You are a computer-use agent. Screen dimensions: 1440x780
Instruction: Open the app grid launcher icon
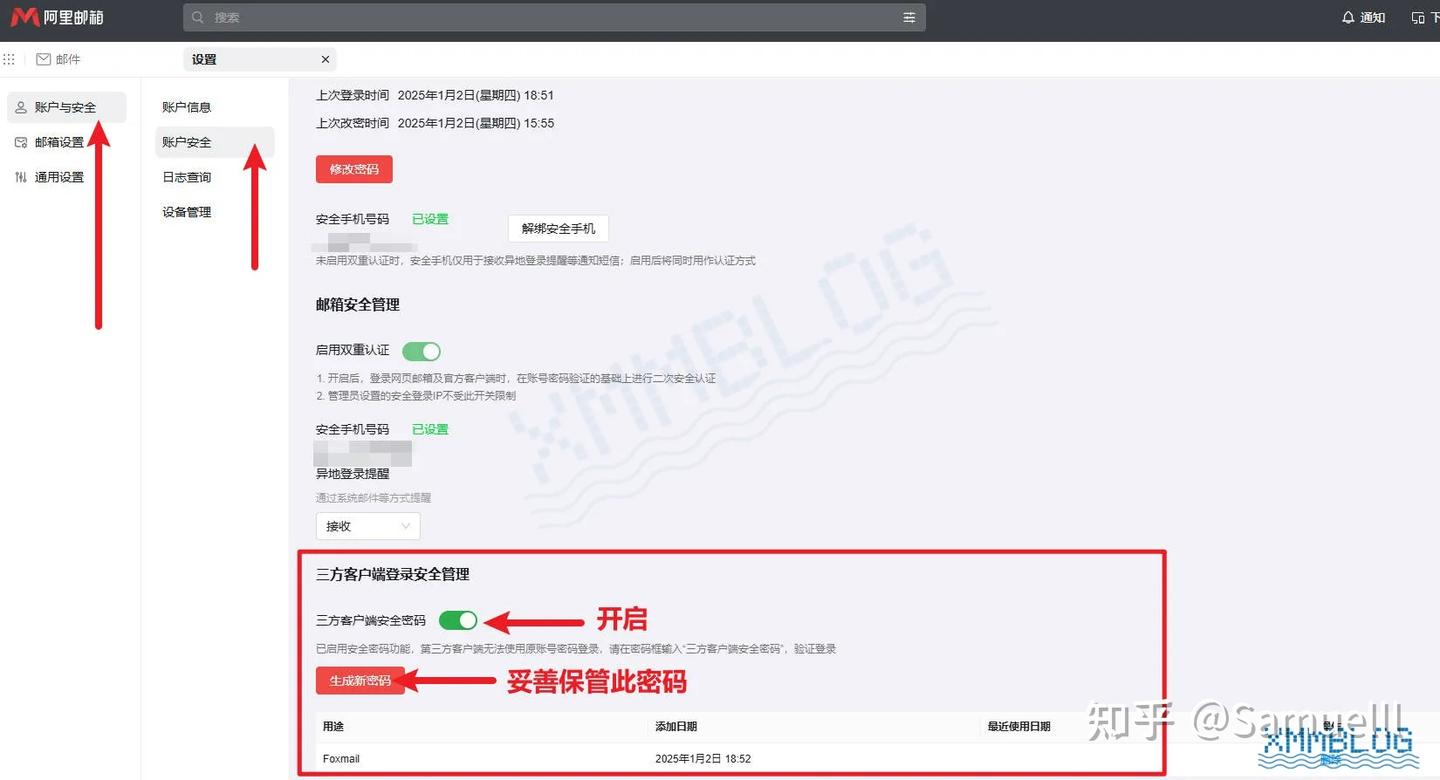pyautogui.click(x=9, y=59)
